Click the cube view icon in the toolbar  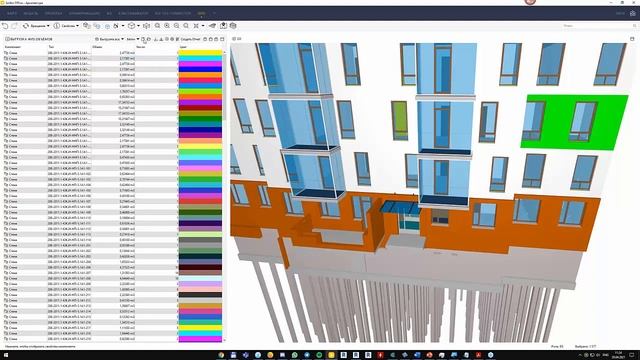(131, 26)
